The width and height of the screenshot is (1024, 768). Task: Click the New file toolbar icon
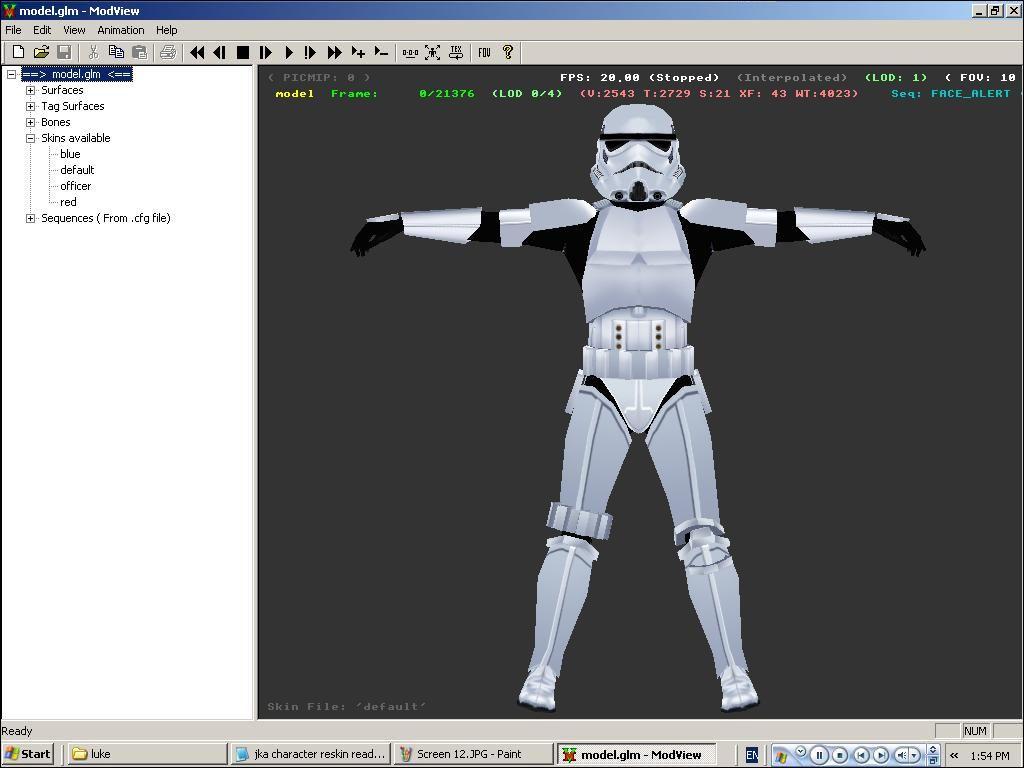point(18,52)
